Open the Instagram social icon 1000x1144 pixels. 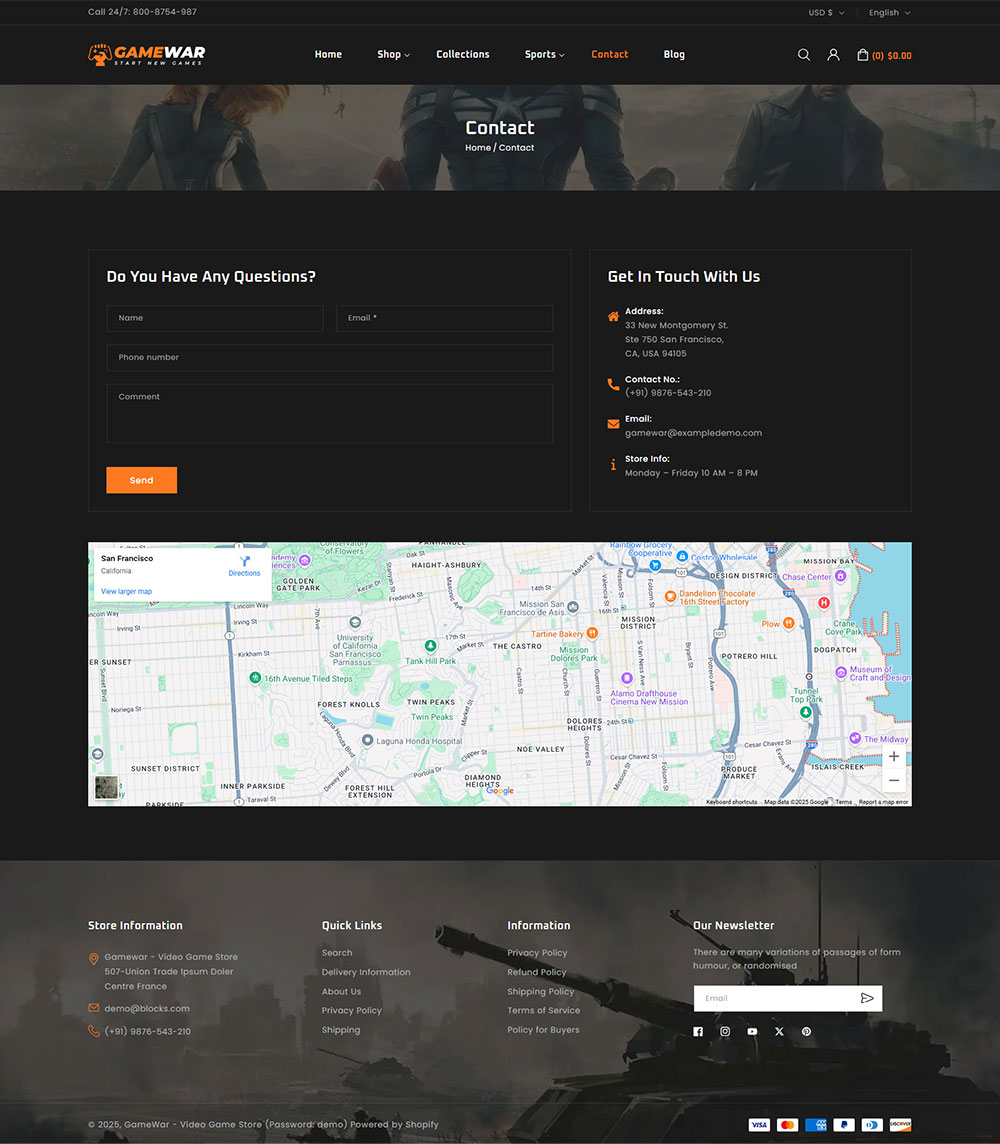coord(725,1031)
